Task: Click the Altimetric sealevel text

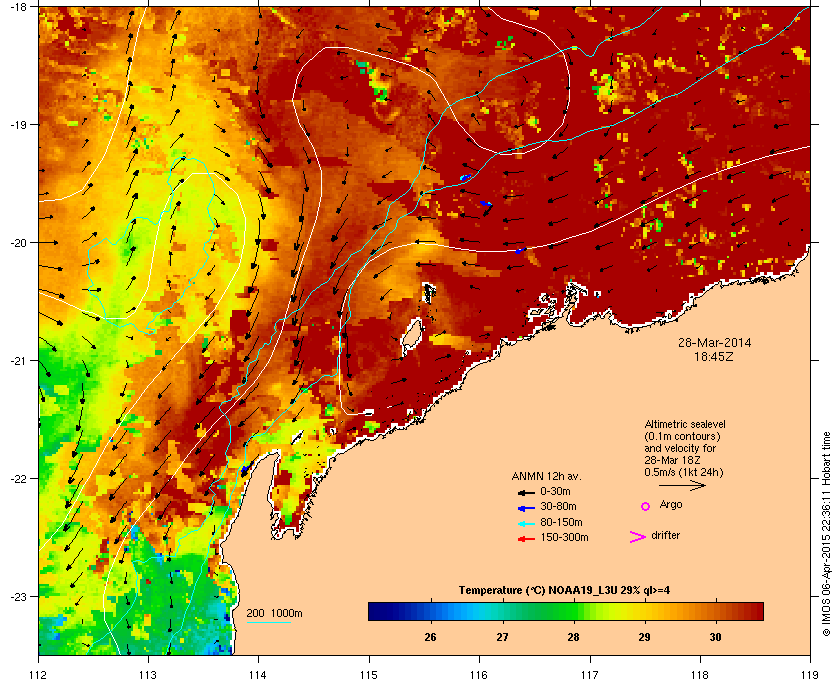Action: coord(685,424)
